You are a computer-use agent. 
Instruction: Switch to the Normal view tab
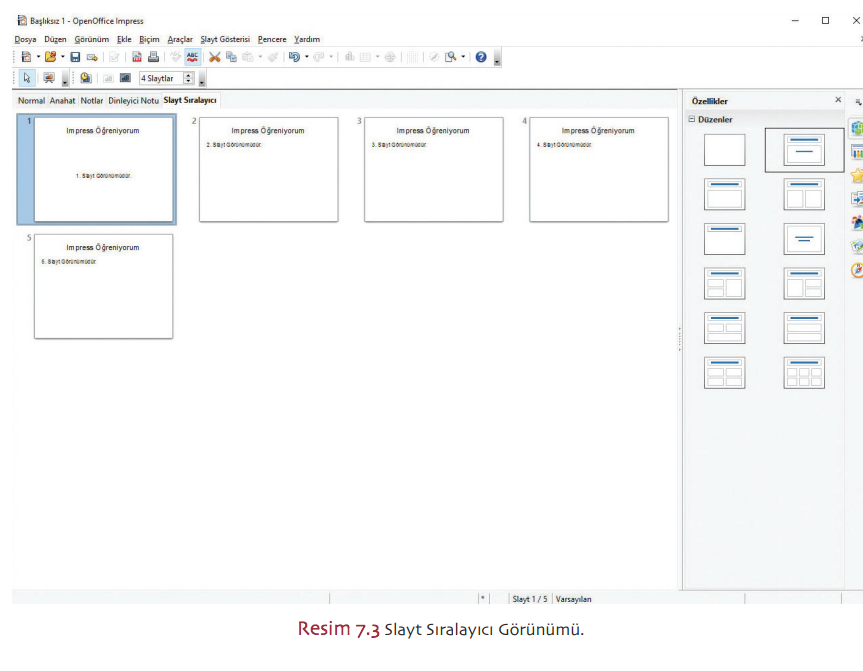tap(31, 100)
